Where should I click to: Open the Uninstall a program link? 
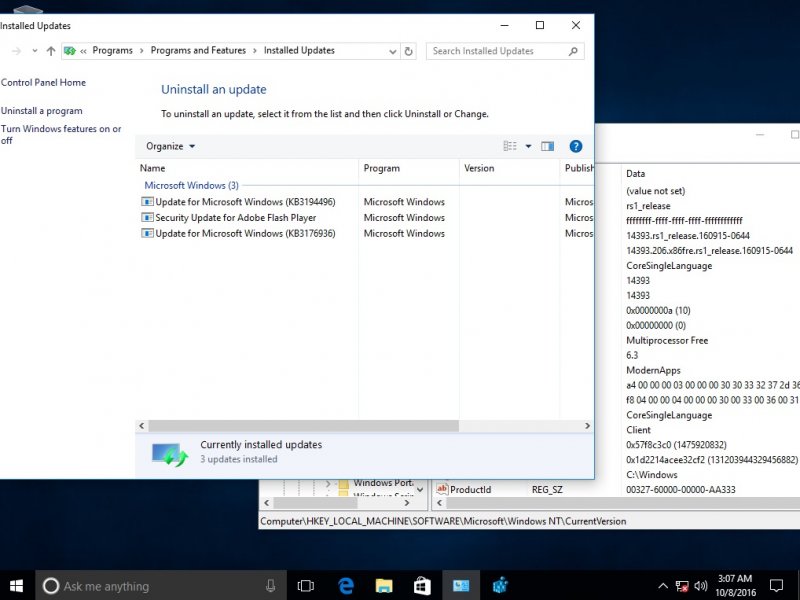pos(41,111)
